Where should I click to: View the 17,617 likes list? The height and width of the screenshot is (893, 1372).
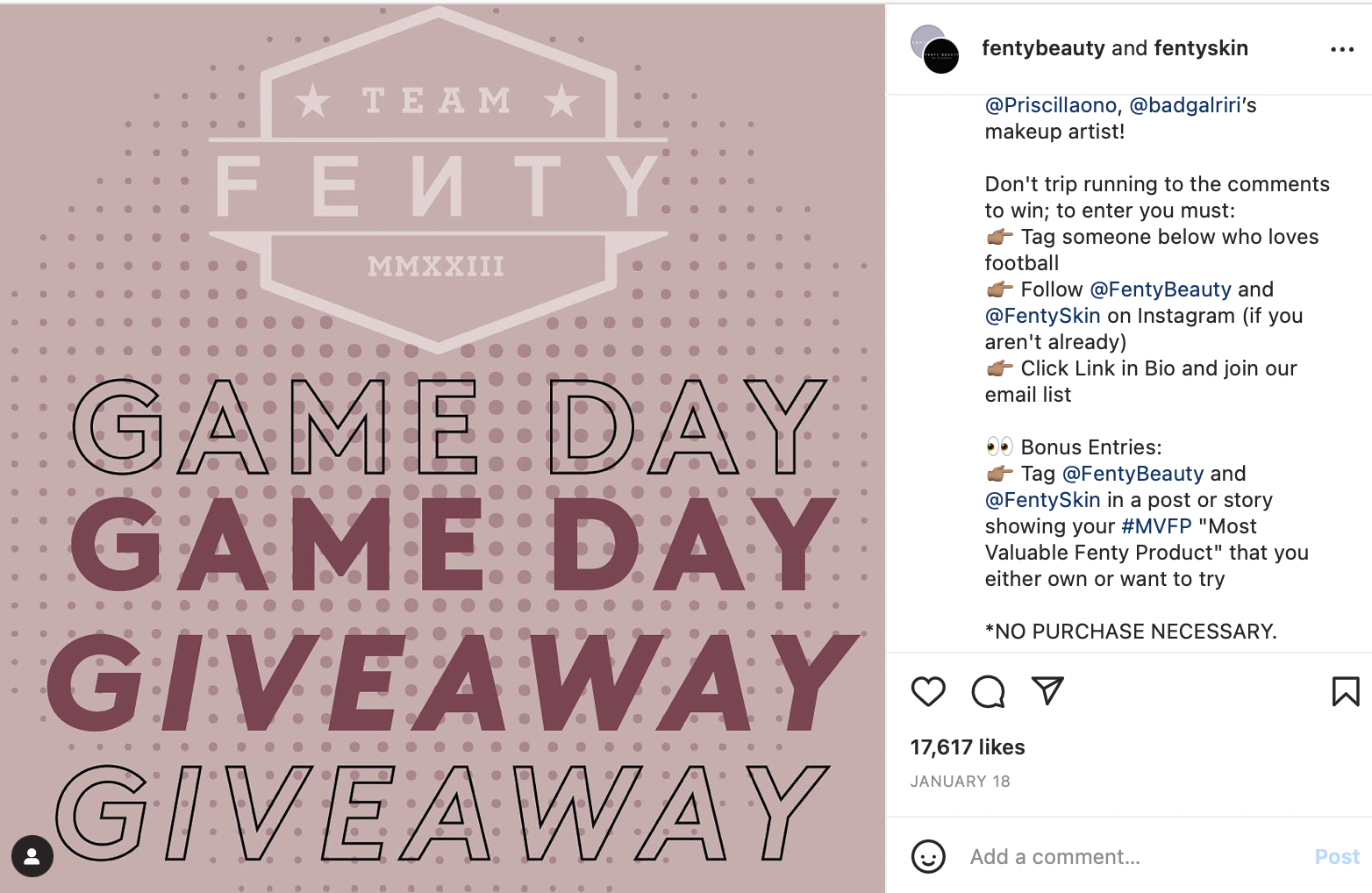[x=968, y=747]
